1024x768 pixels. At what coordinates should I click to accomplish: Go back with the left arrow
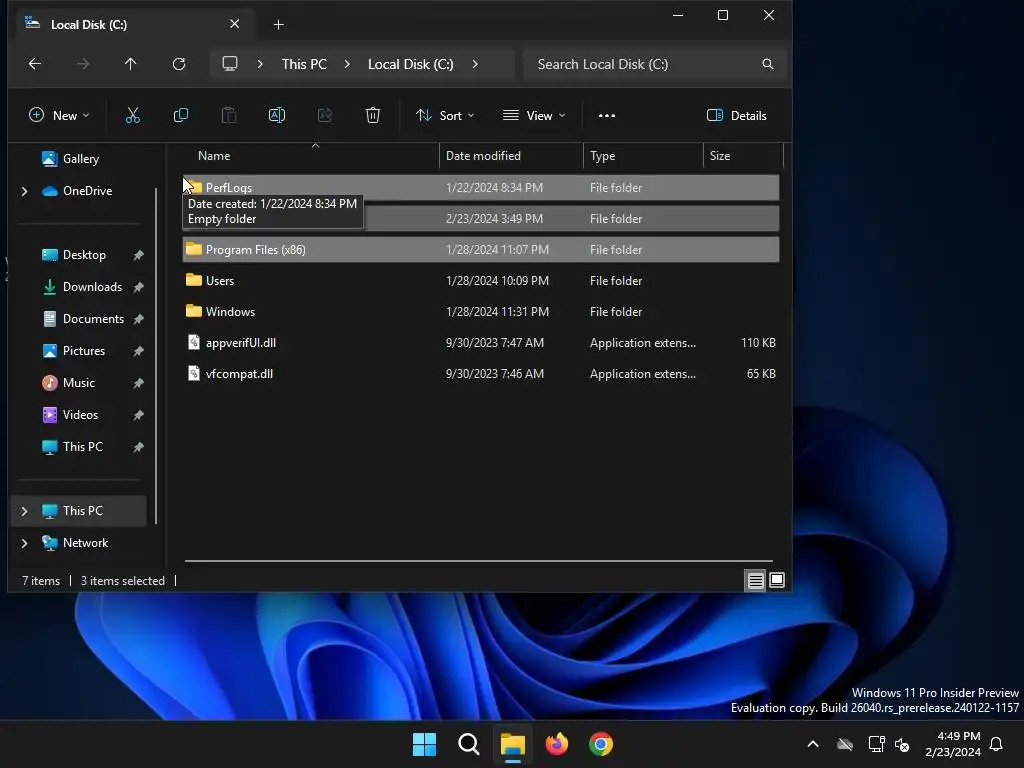(35, 64)
